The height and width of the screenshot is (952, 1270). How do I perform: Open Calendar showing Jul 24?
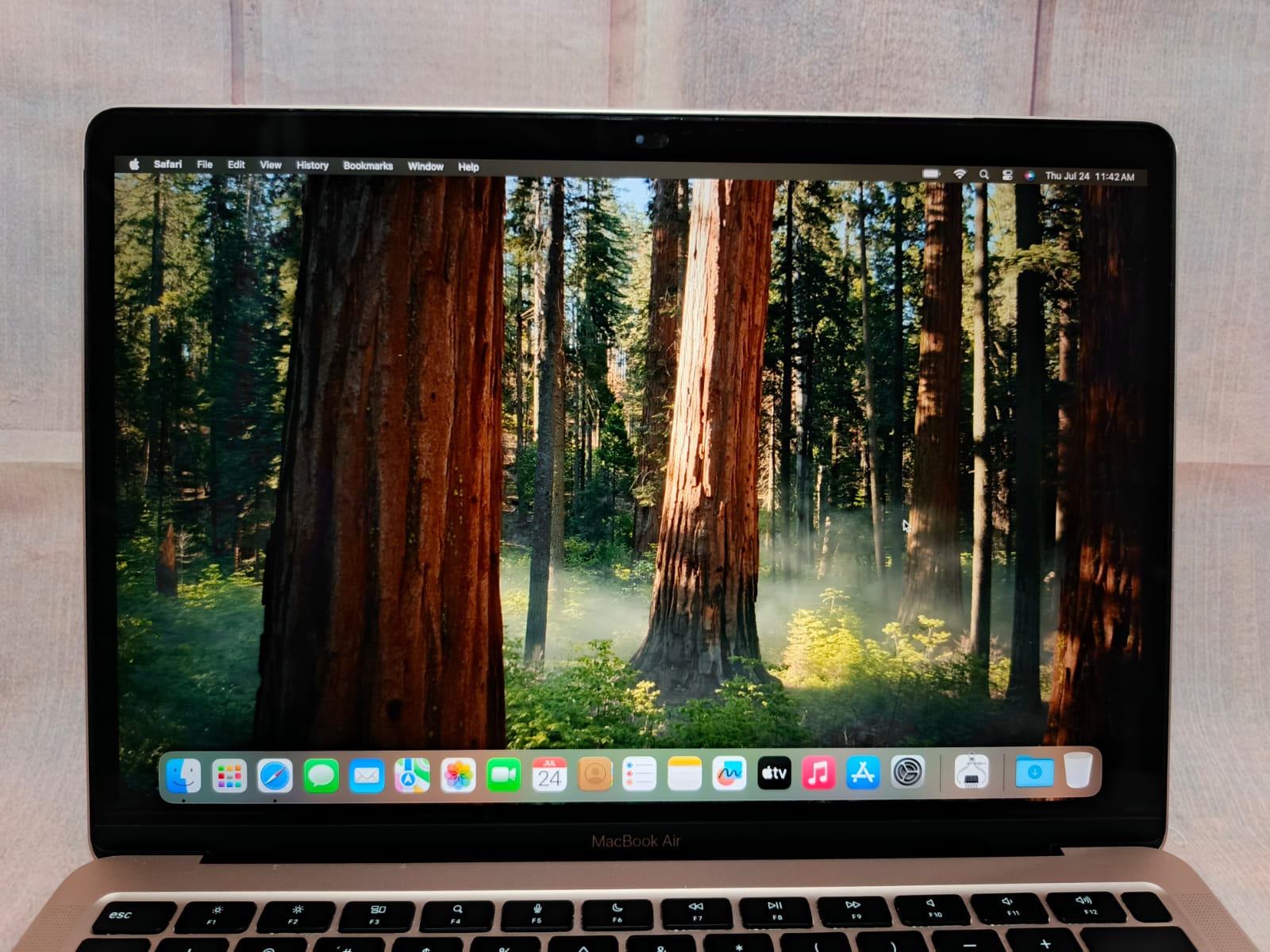[549, 774]
